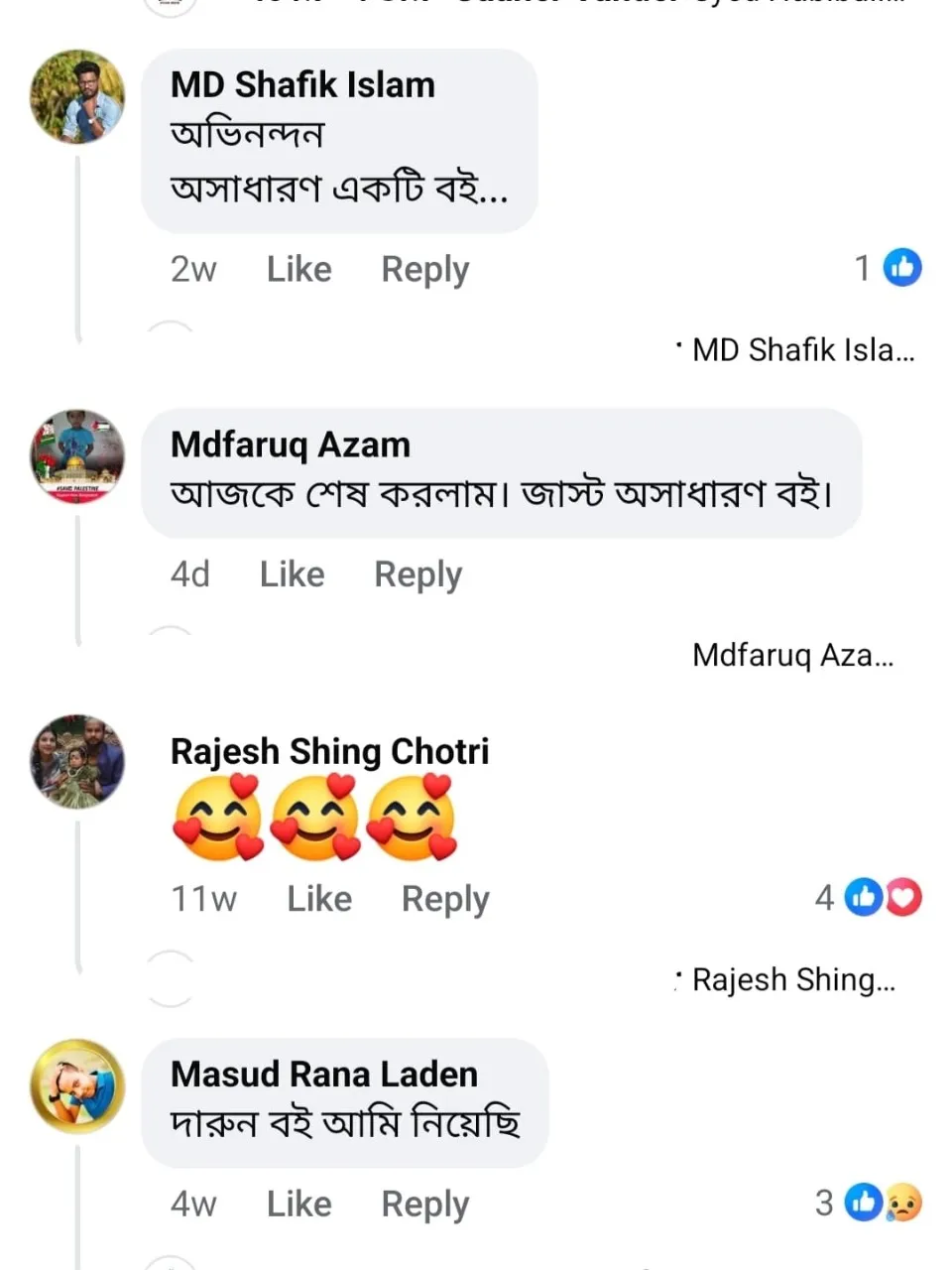Like MD Shafik Islam's comment
Image resolution: width=952 pixels, height=1270 pixels.
(x=298, y=269)
